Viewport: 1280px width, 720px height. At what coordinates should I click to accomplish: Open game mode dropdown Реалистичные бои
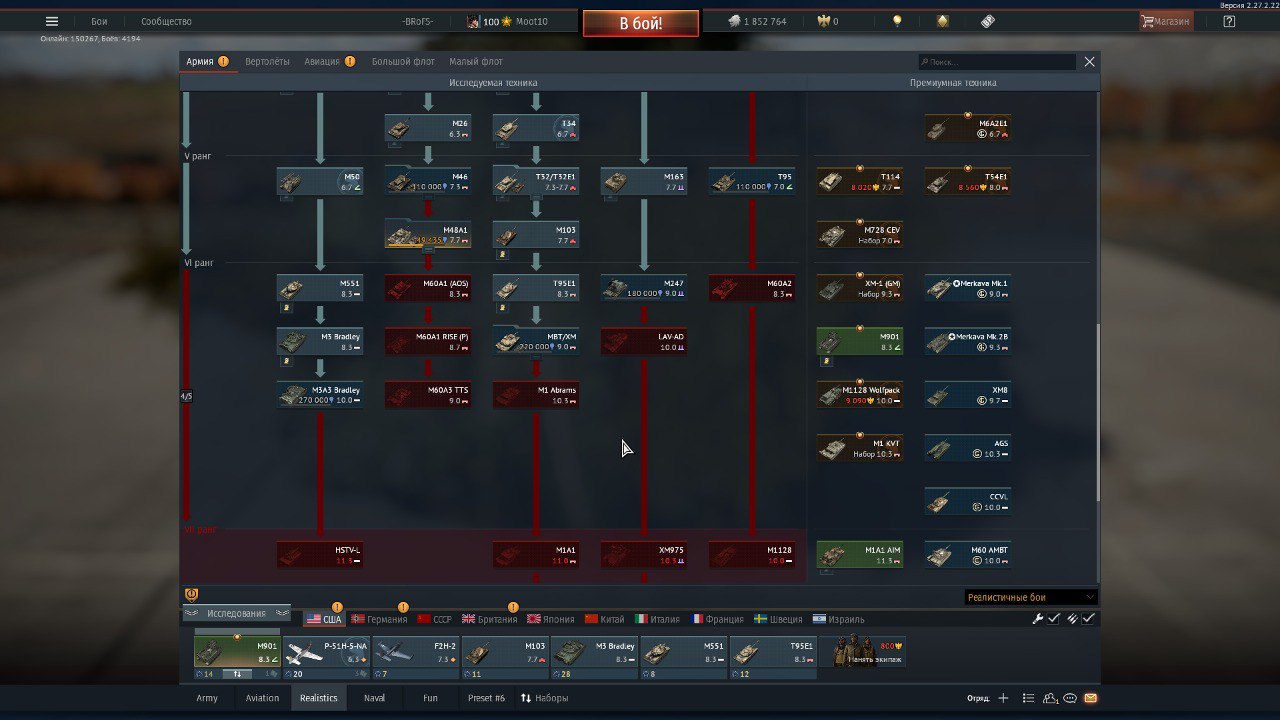[1030, 597]
